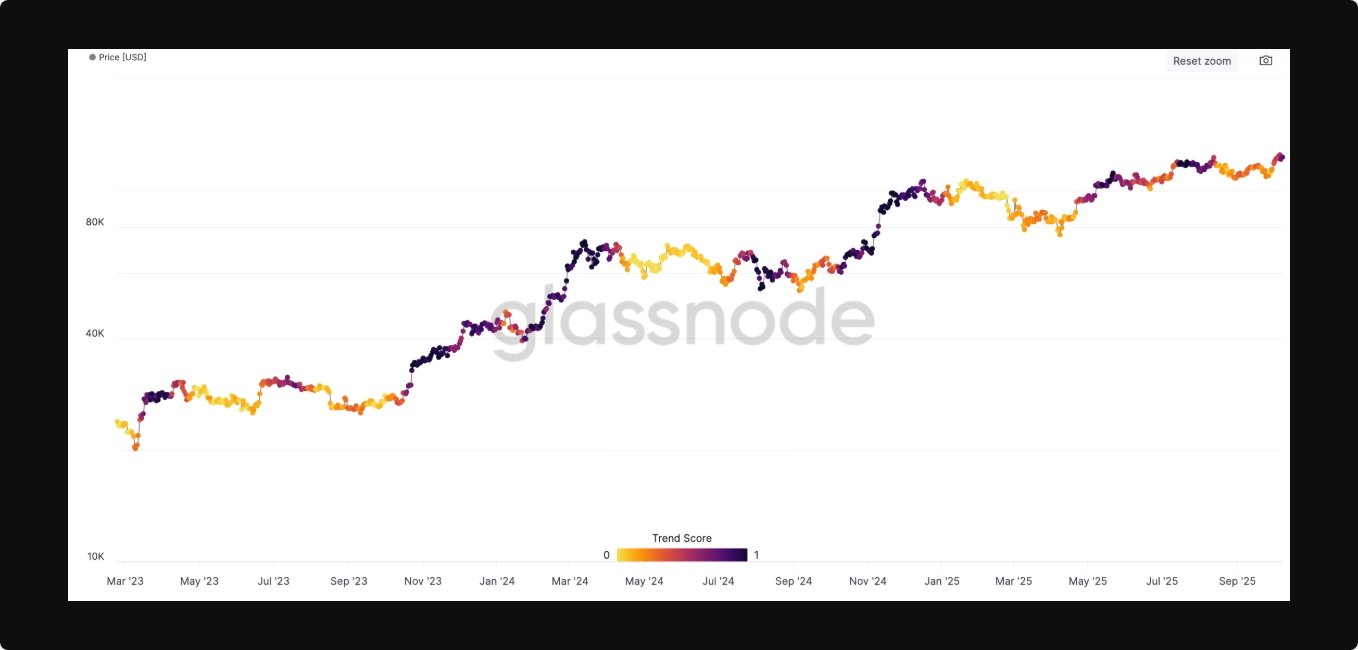The height and width of the screenshot is (650, 1358).
Task: Click the Trend Score legend title
Action: (682, 538)
